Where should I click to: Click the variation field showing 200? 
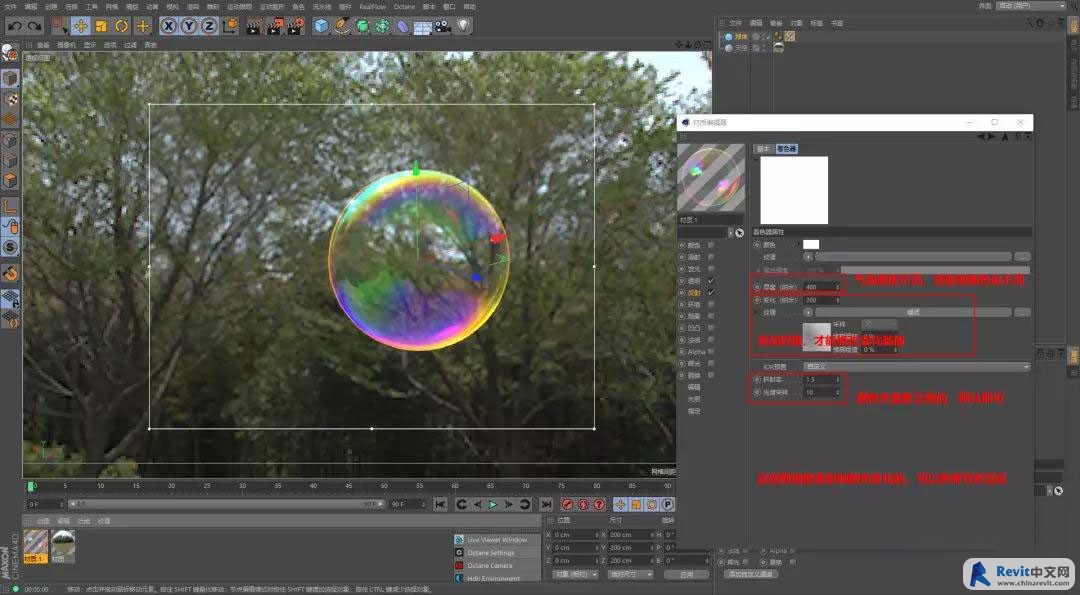pos(821,300)
